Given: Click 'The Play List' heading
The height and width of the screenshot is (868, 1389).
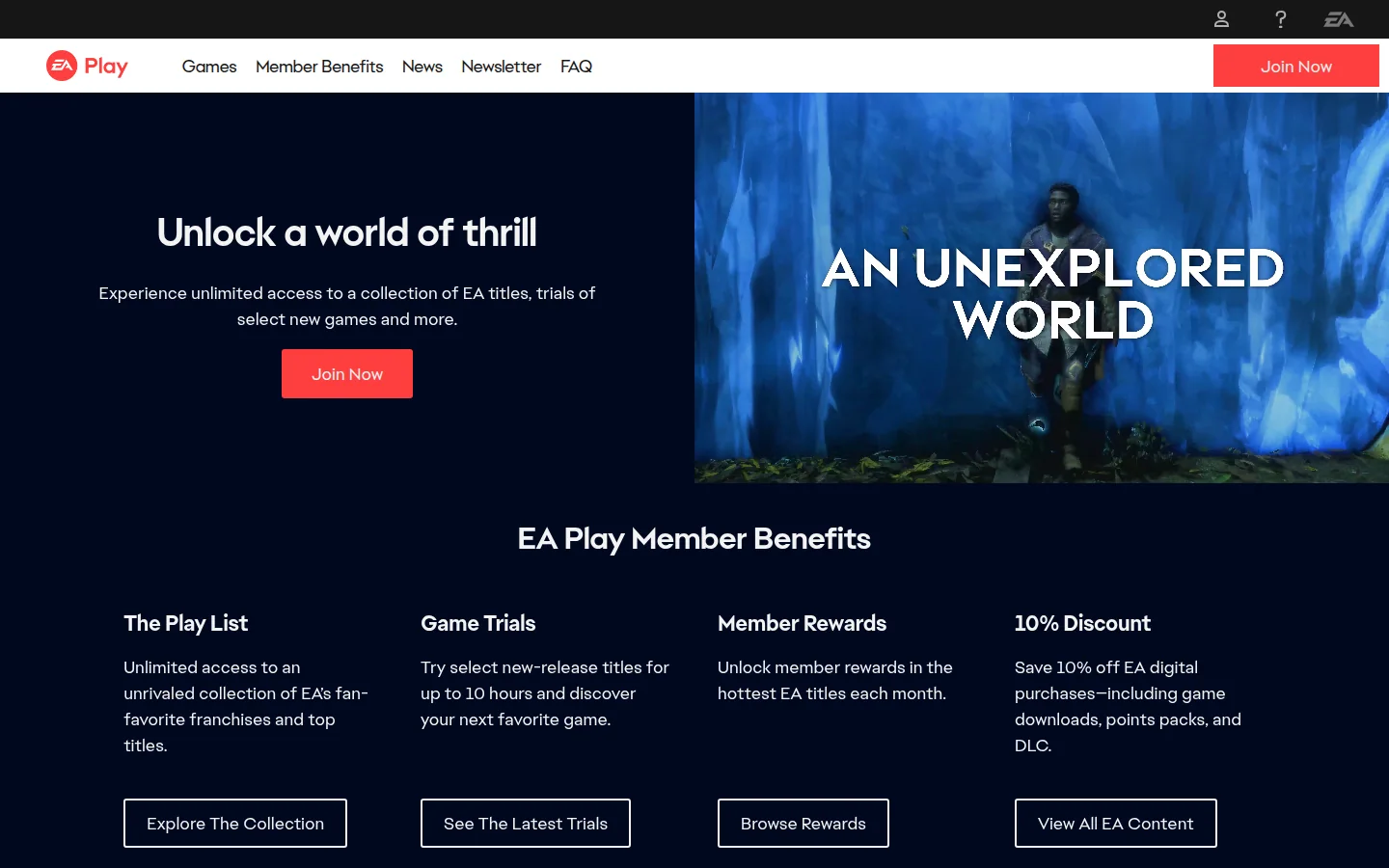Looking at the screenshot, I should [x=185, y=623].
